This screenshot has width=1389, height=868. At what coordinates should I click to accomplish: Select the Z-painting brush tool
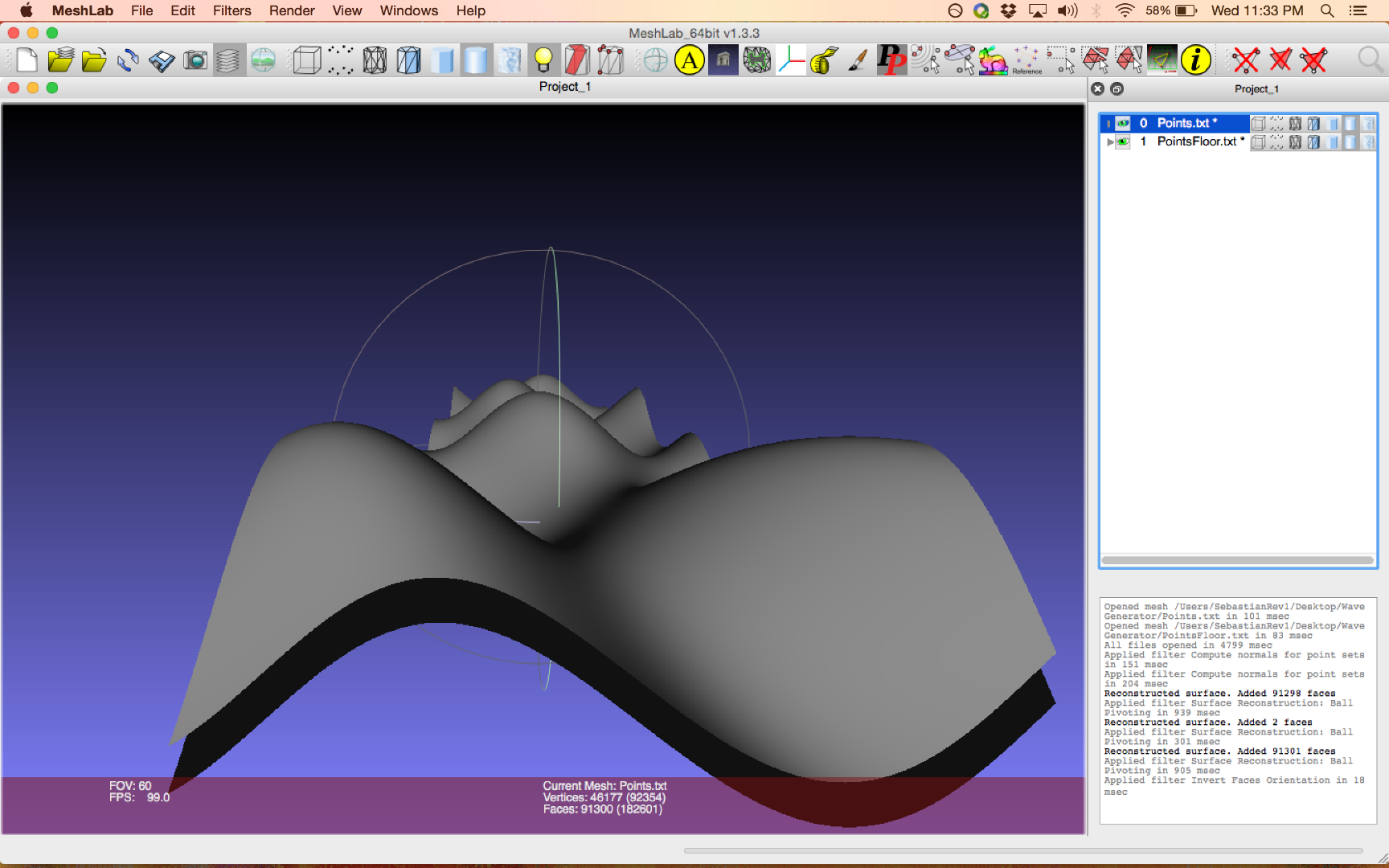[856, 59]
